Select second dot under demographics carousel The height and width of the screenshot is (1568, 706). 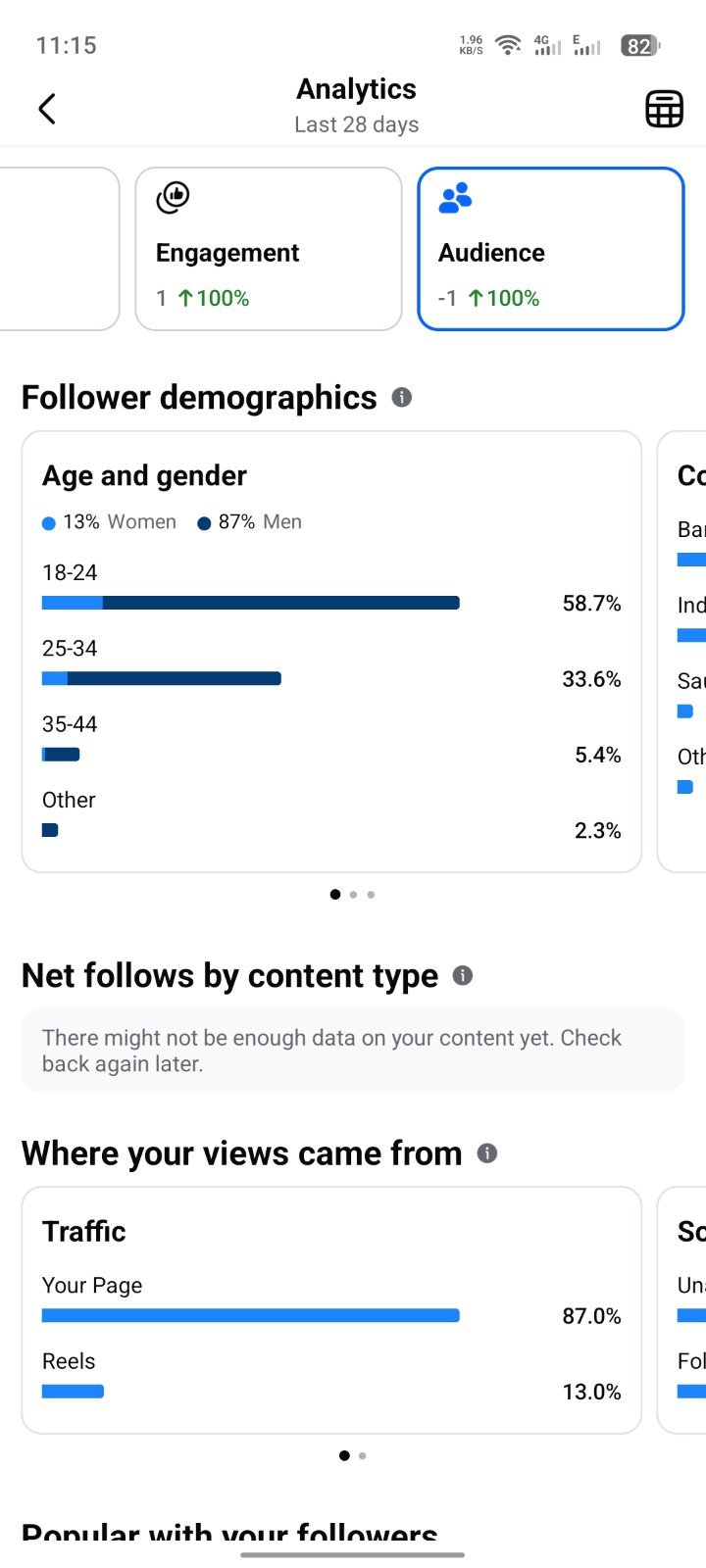(x=353, y=894)
